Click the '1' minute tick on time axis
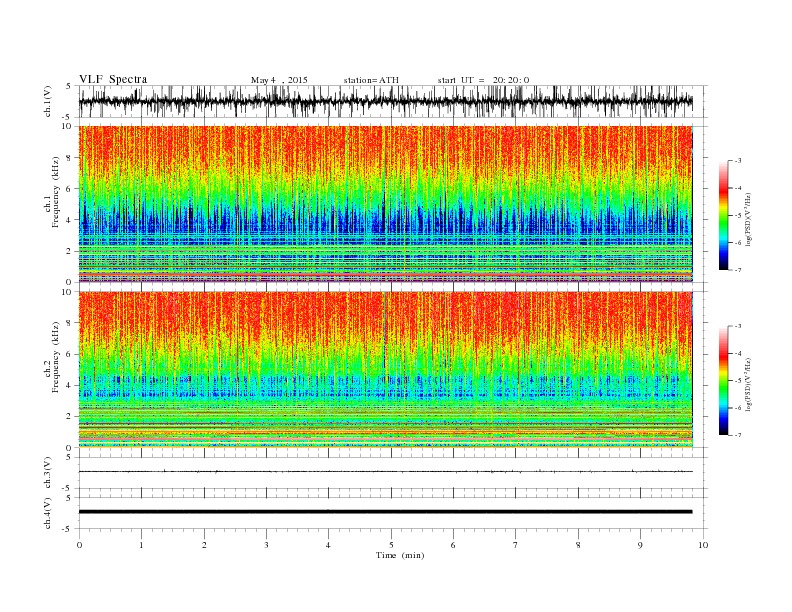The image size is (792, 612). point(141,545)
